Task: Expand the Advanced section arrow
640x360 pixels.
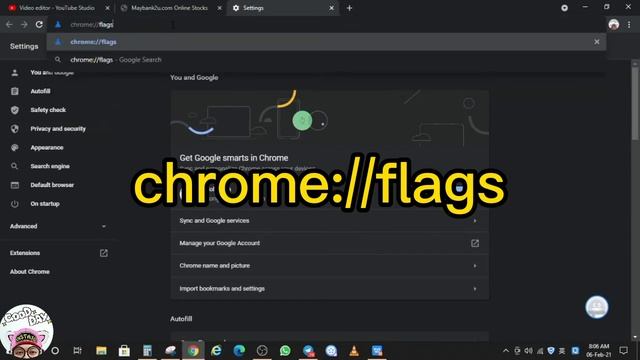Action: tap(104, 226)
